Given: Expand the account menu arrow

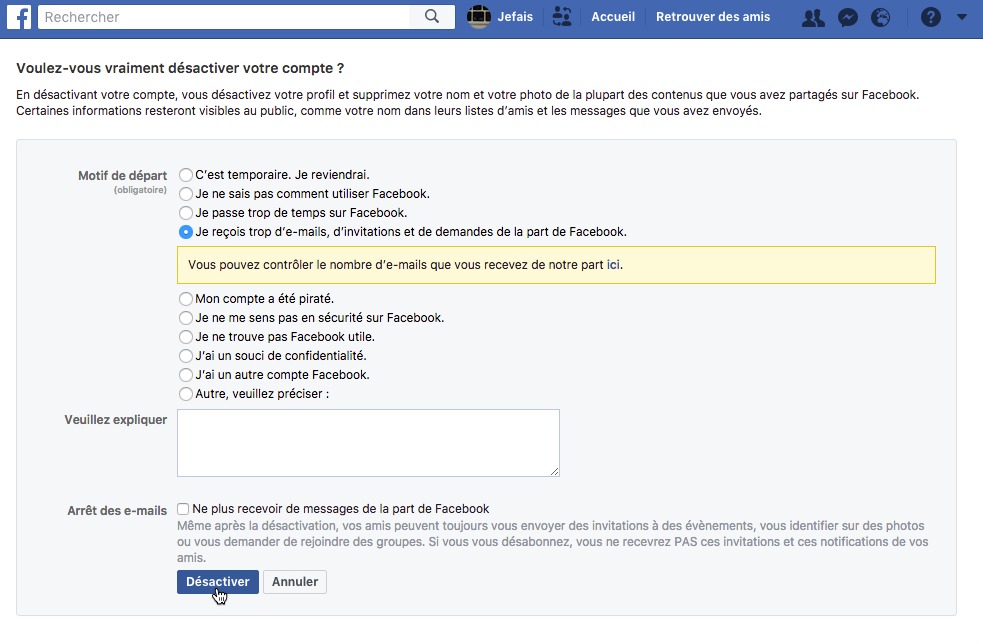Looking at the screenshot, I should click(962, 17).
